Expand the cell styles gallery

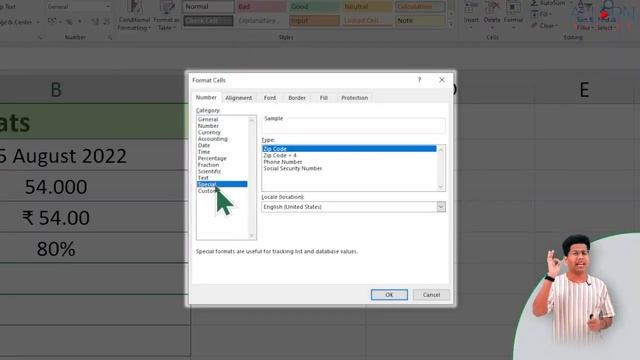(451, 25)
